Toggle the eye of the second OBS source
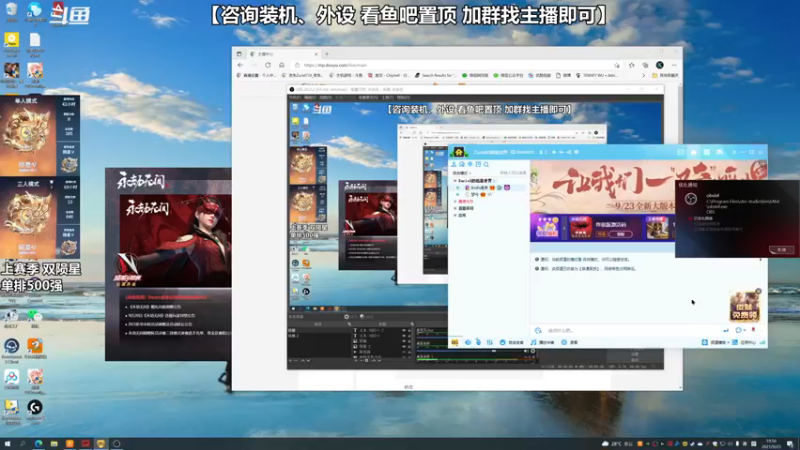 [x=404, y=336]
